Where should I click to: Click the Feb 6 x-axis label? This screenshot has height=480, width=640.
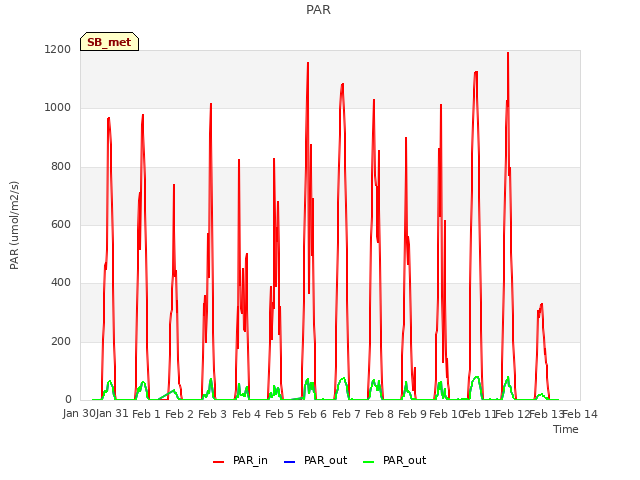click(x=312, y=414)
